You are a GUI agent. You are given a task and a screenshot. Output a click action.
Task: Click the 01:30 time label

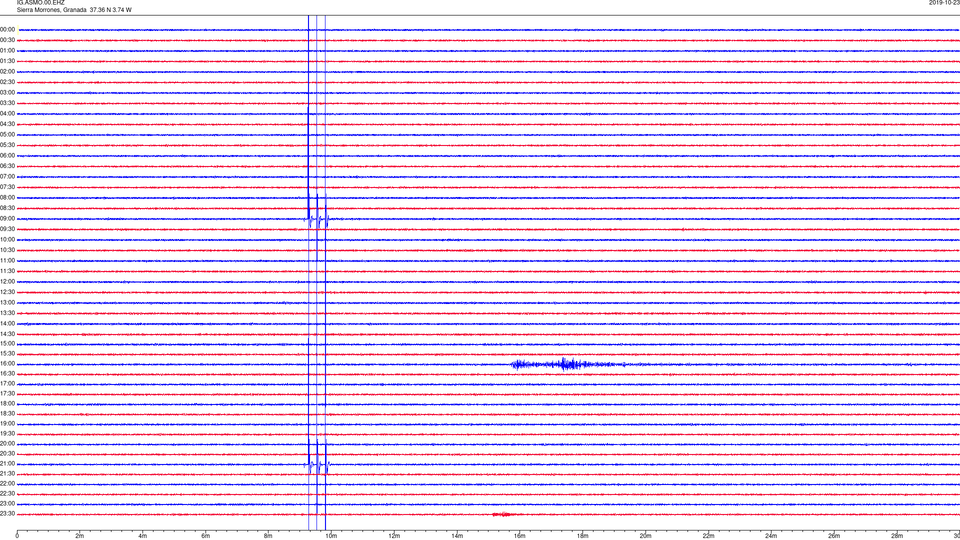(x=7, y=61)
